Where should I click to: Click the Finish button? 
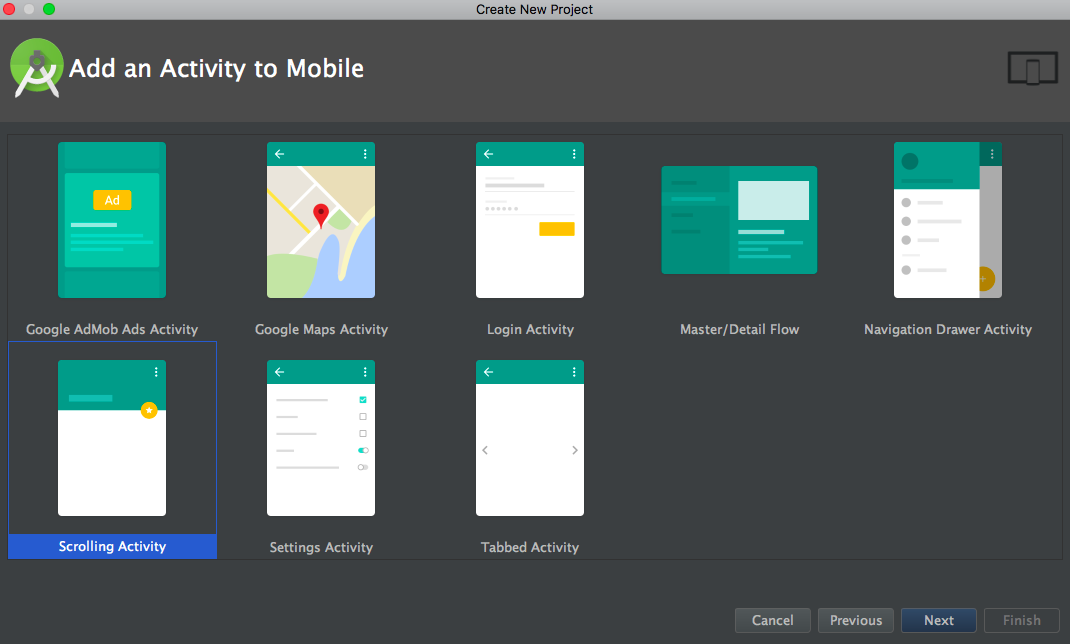point(1021,620)
